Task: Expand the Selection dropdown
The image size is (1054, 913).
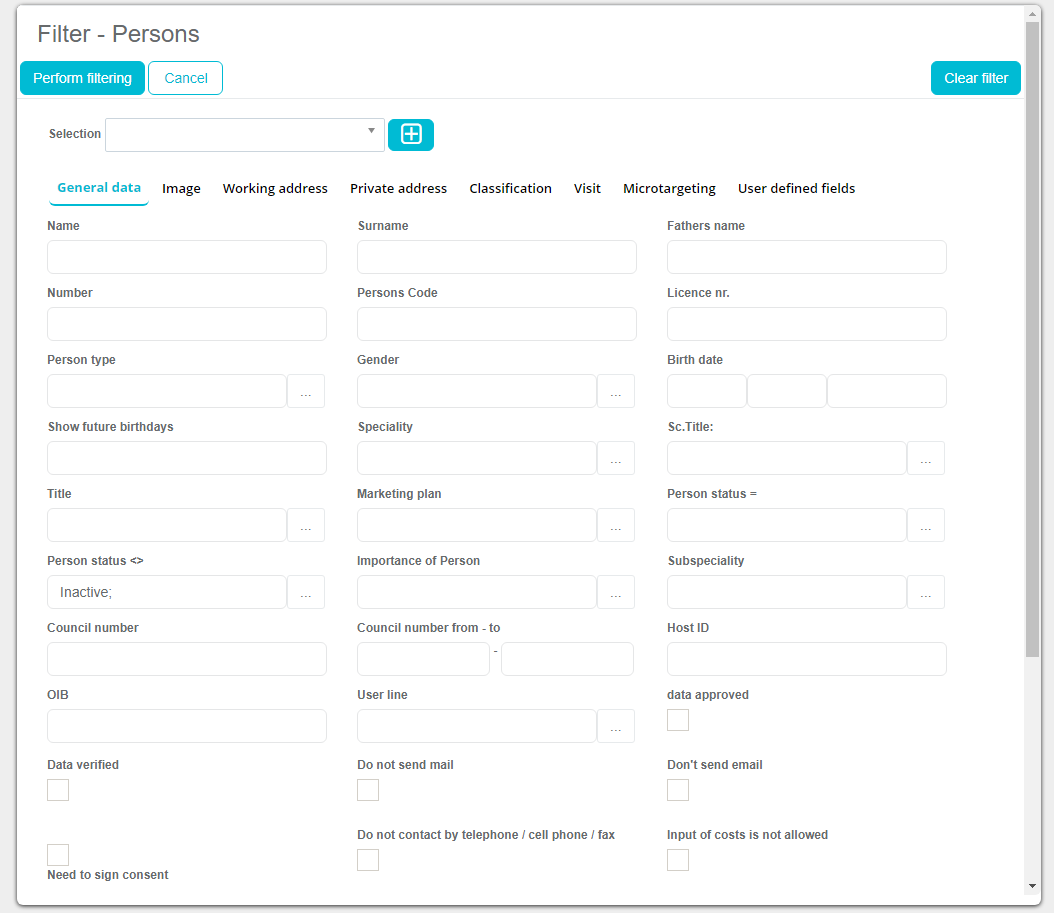Action: pos(371,131)
